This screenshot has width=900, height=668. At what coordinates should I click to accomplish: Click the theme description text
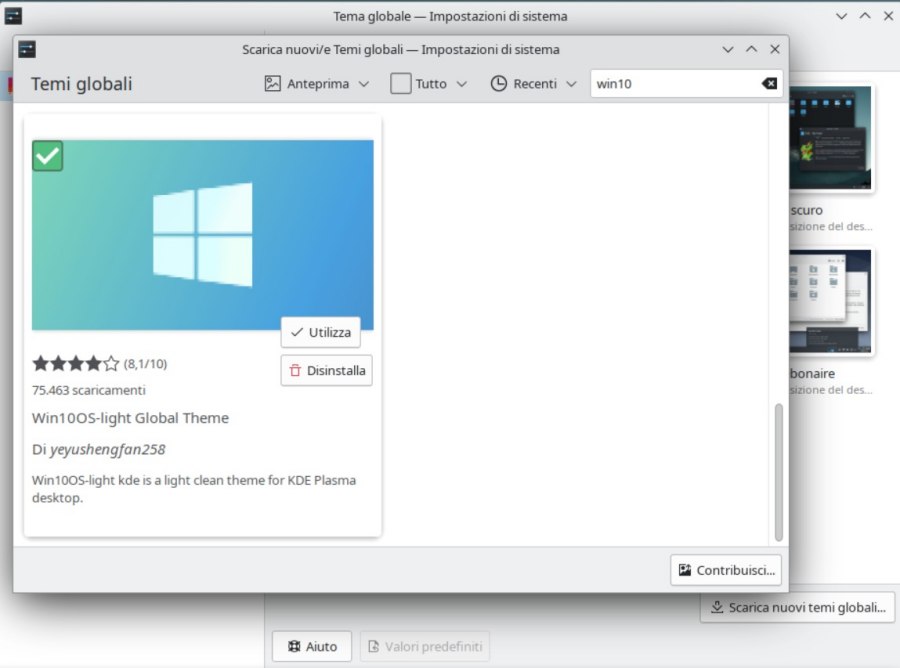coord(194,489)
